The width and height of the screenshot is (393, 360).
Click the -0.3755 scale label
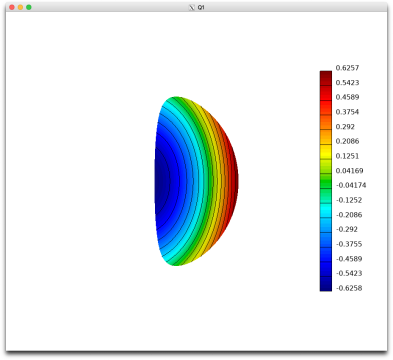[x=349, y=244]
